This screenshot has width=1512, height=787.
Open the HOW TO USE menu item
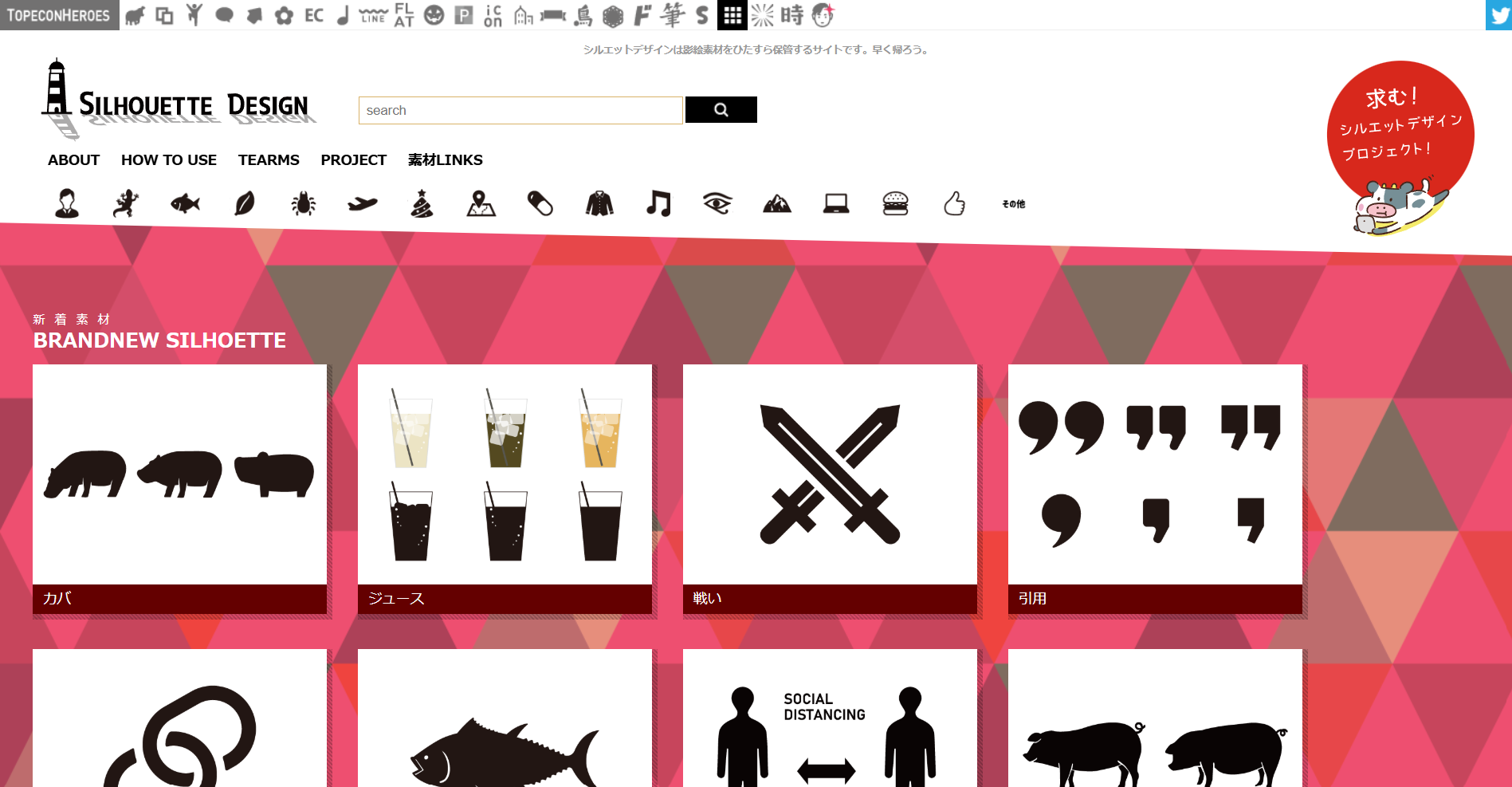coord(169,160)
